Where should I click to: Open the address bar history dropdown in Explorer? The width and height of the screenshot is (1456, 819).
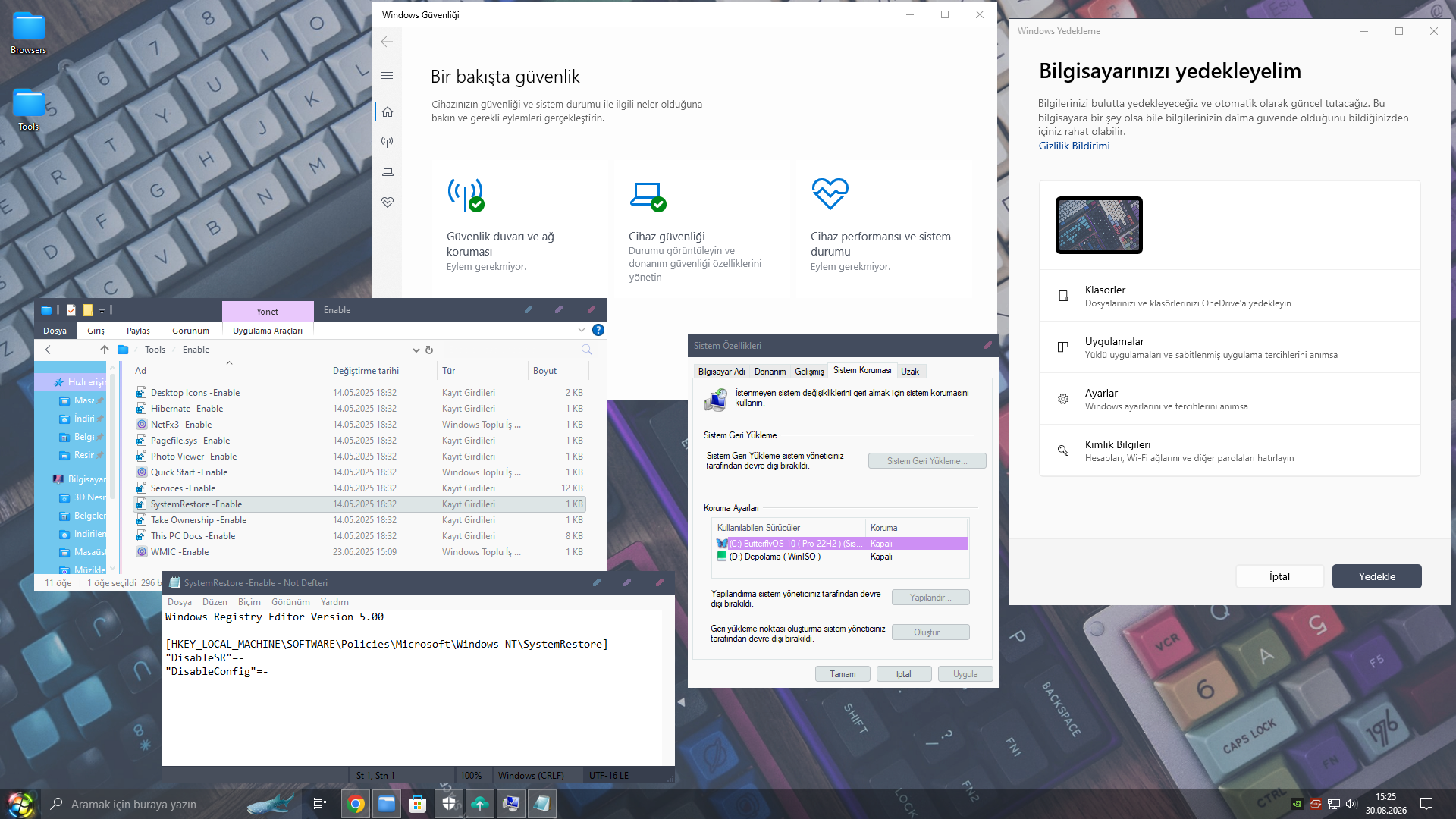416,350
